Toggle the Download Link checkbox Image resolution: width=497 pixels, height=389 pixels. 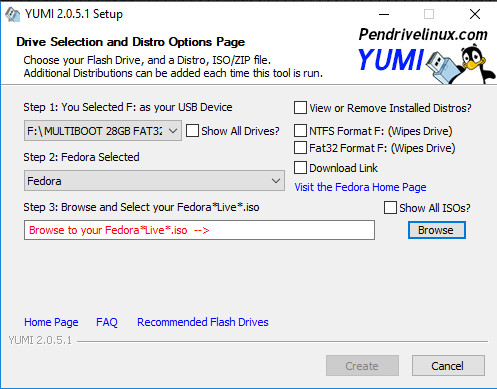(300, 168)
